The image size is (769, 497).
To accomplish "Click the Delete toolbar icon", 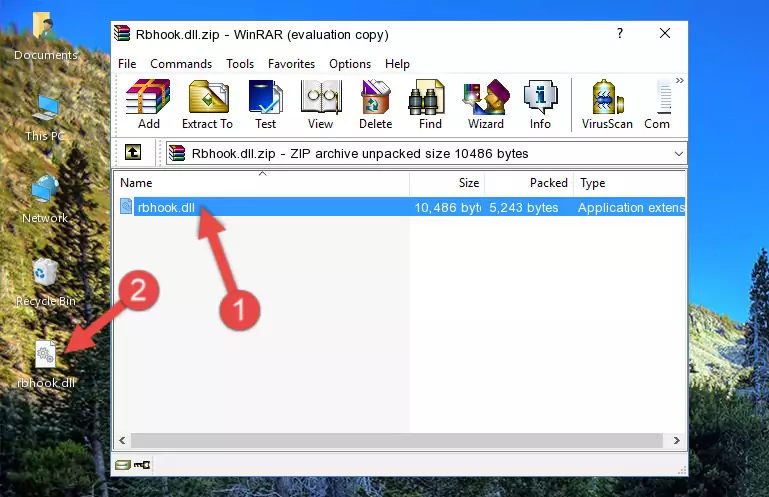I will (376, 105).
